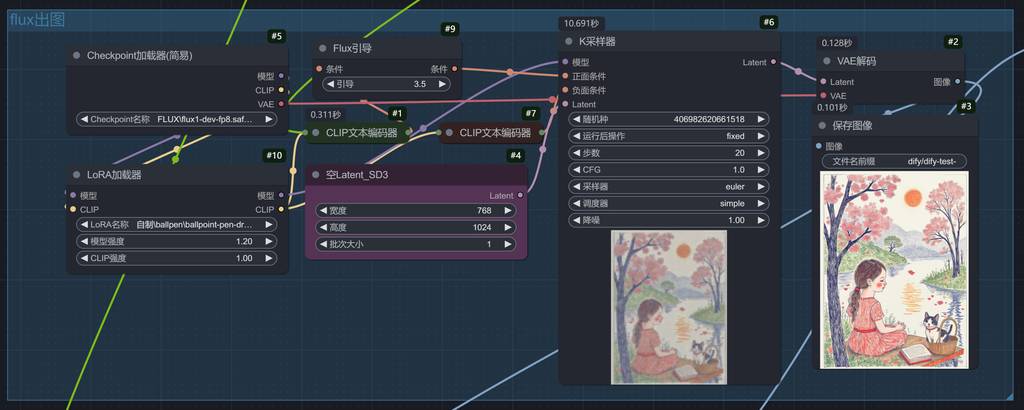The height and width of the screenshot is (410, 1024).
Task: Decrease 宽度 using its left arrow
Action: tap(325, 211)
